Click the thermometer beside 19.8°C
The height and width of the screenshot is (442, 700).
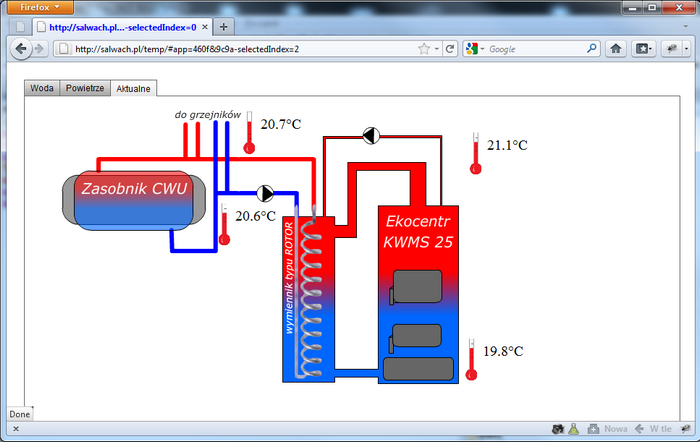coord(471,359)
